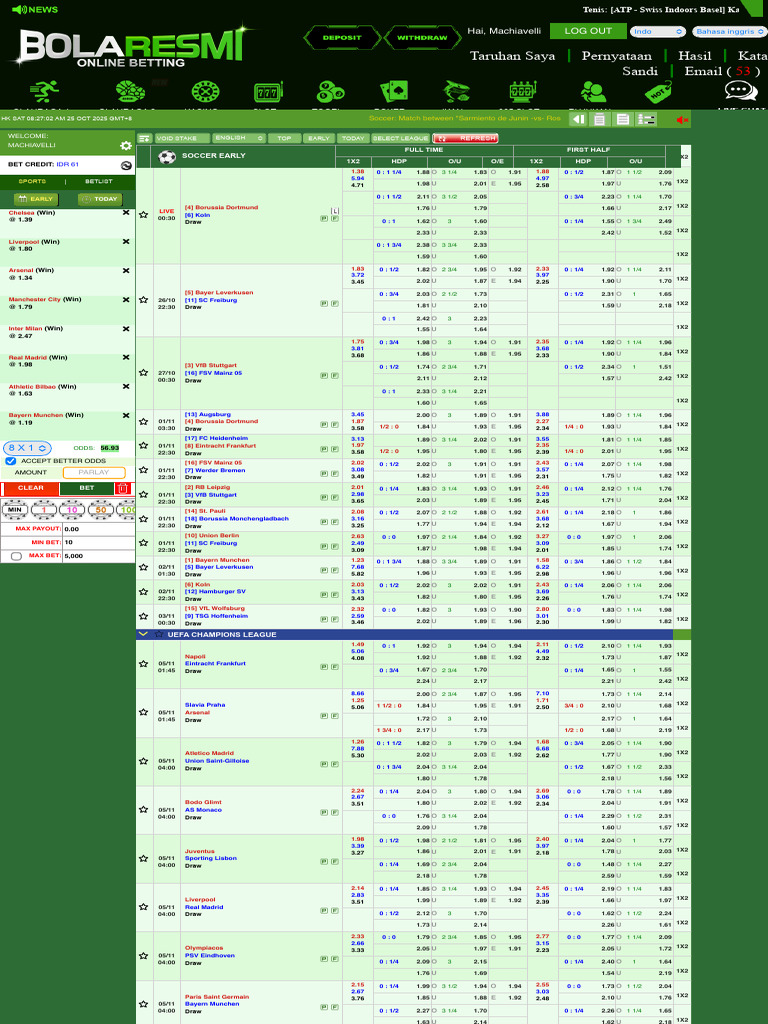Favorite the VfB Stuttgart vs FSV Mainz 05 star
The width and height of the screenshot is (768, 1024).
(x=144, y=373)
